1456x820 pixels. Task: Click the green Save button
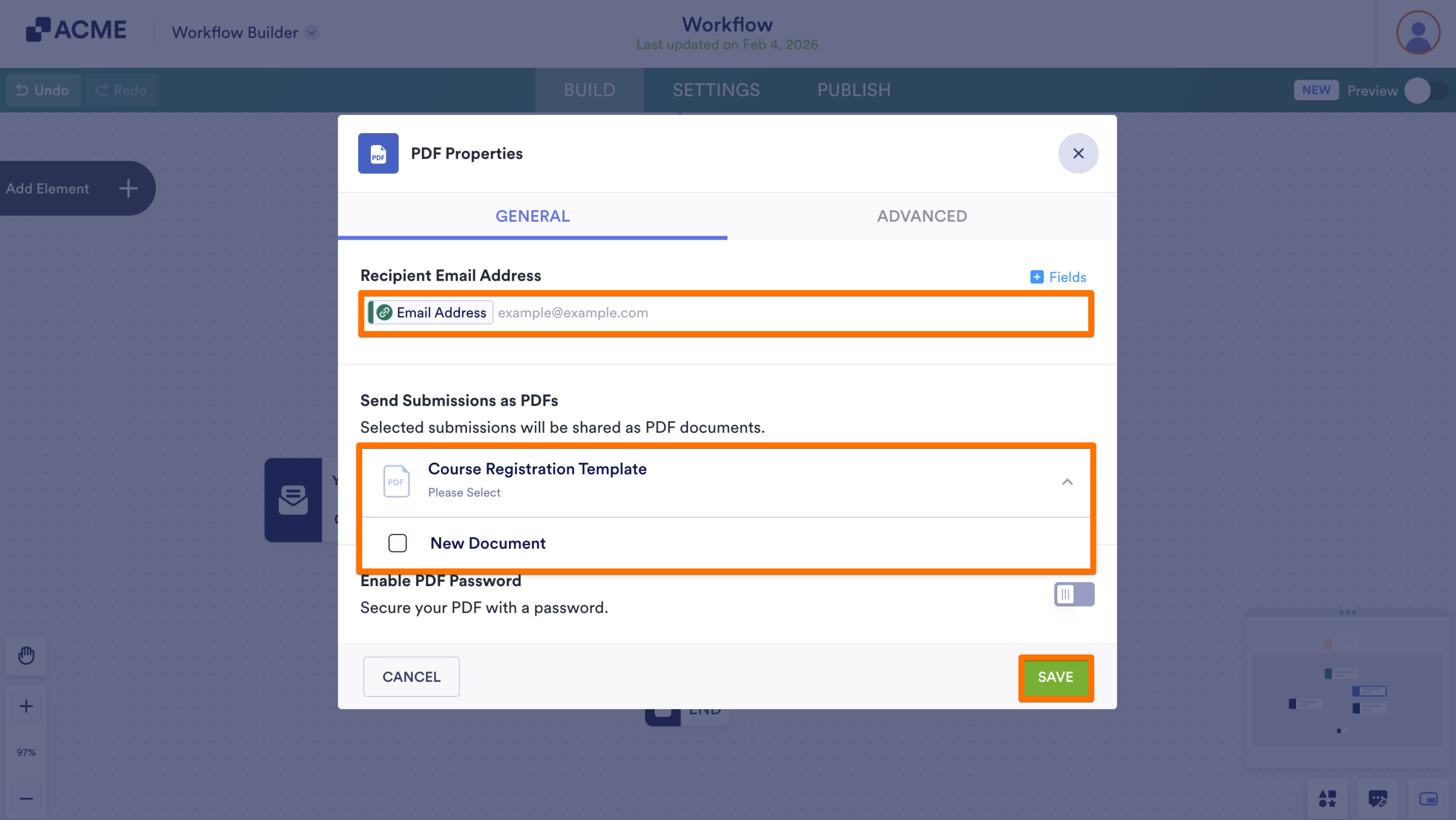pos(1056,677)
